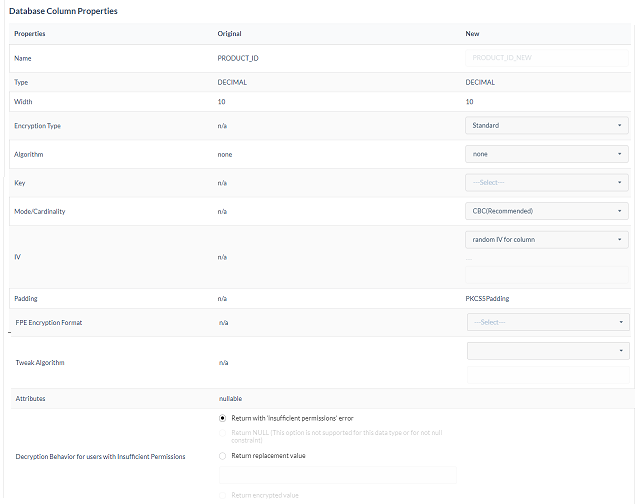Image resolution: width=642 pixels, height=504 pixels.
Task: Expand the Algorithm dropdown set to none
Action: pos(547,154)
